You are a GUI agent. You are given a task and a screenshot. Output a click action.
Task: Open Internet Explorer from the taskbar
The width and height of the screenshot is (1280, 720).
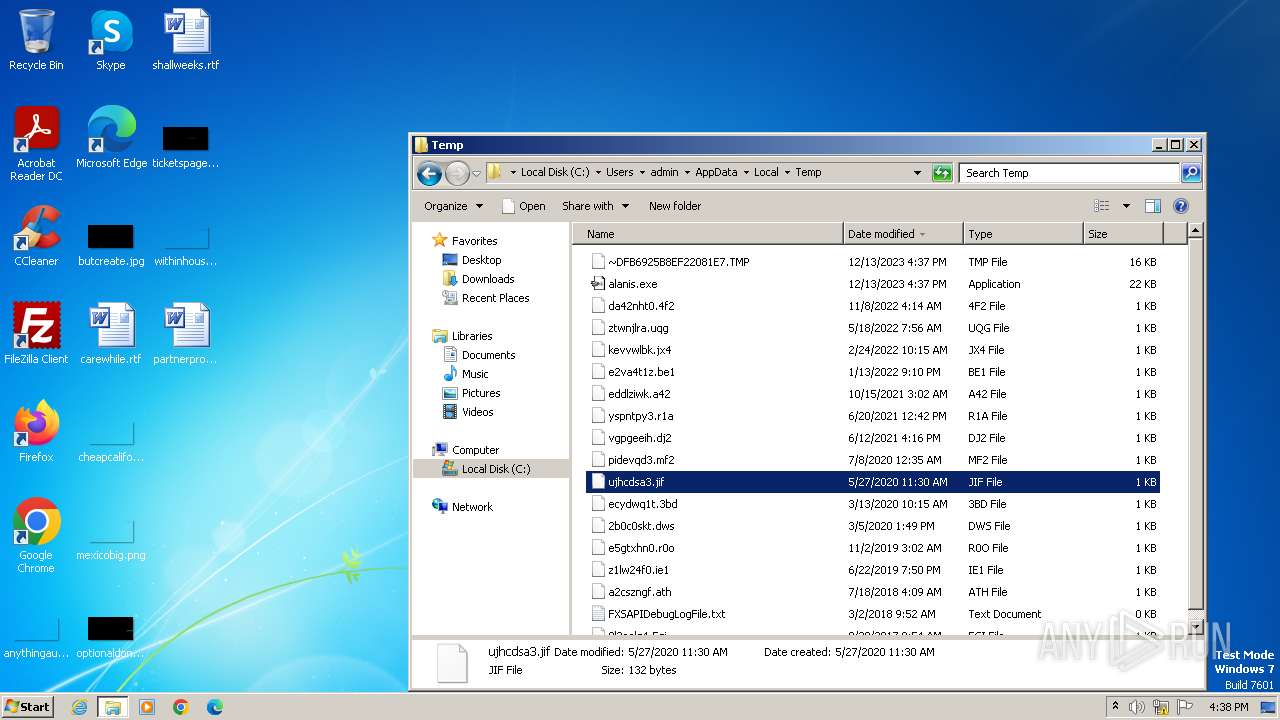point(79,707)
